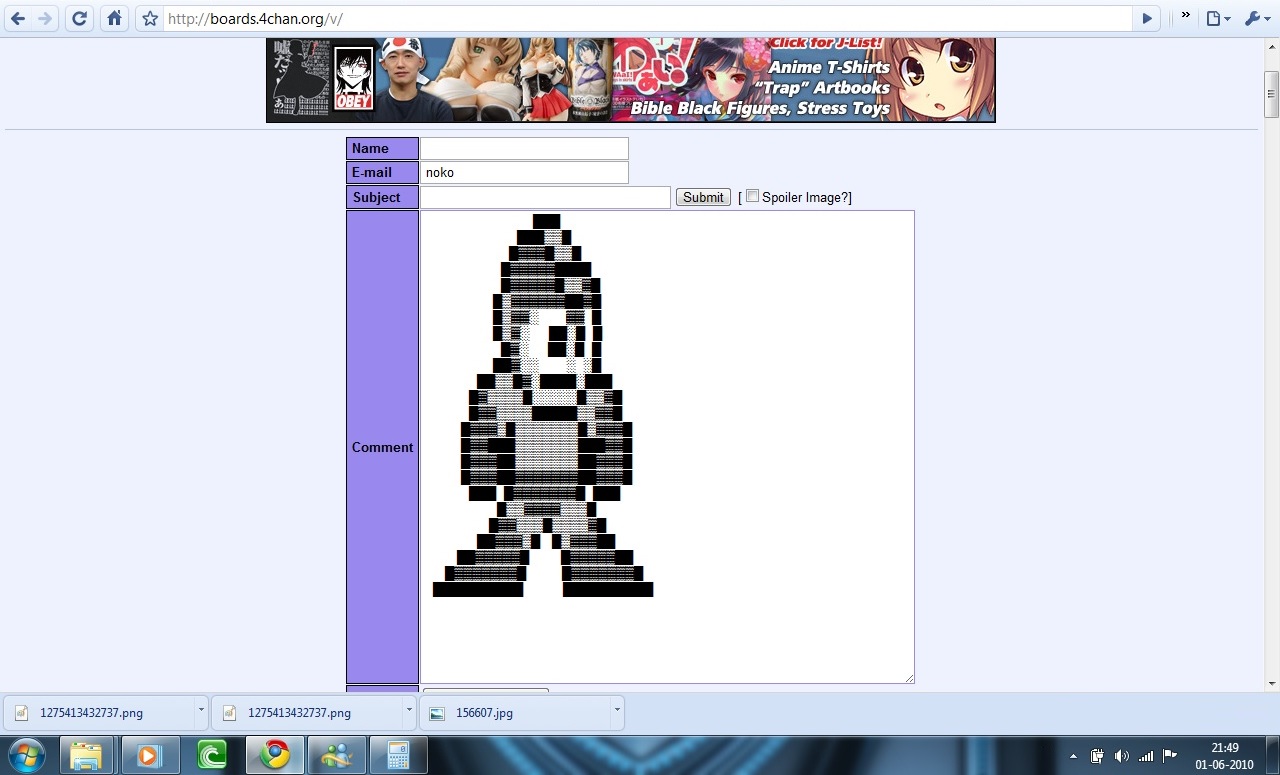Open Windows Media Player from the taskbar
The width and height of the screenshot is (1280, 775).
click(x=149, y=755)
